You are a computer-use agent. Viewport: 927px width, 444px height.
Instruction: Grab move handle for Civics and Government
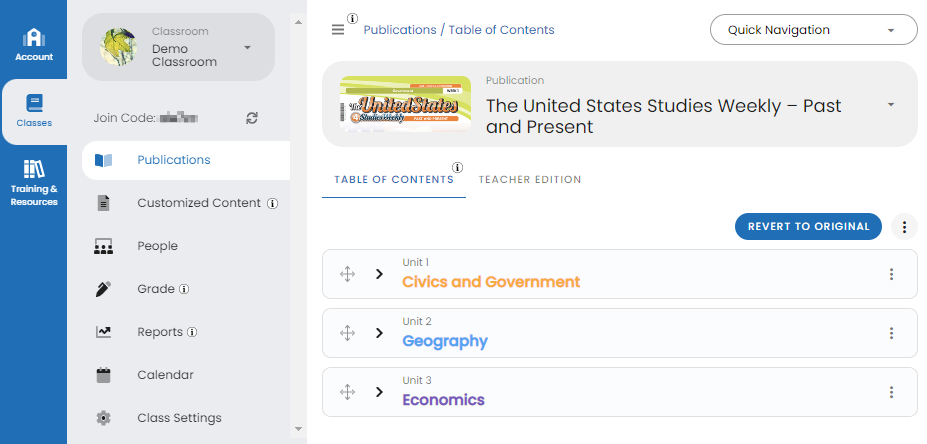347,274
